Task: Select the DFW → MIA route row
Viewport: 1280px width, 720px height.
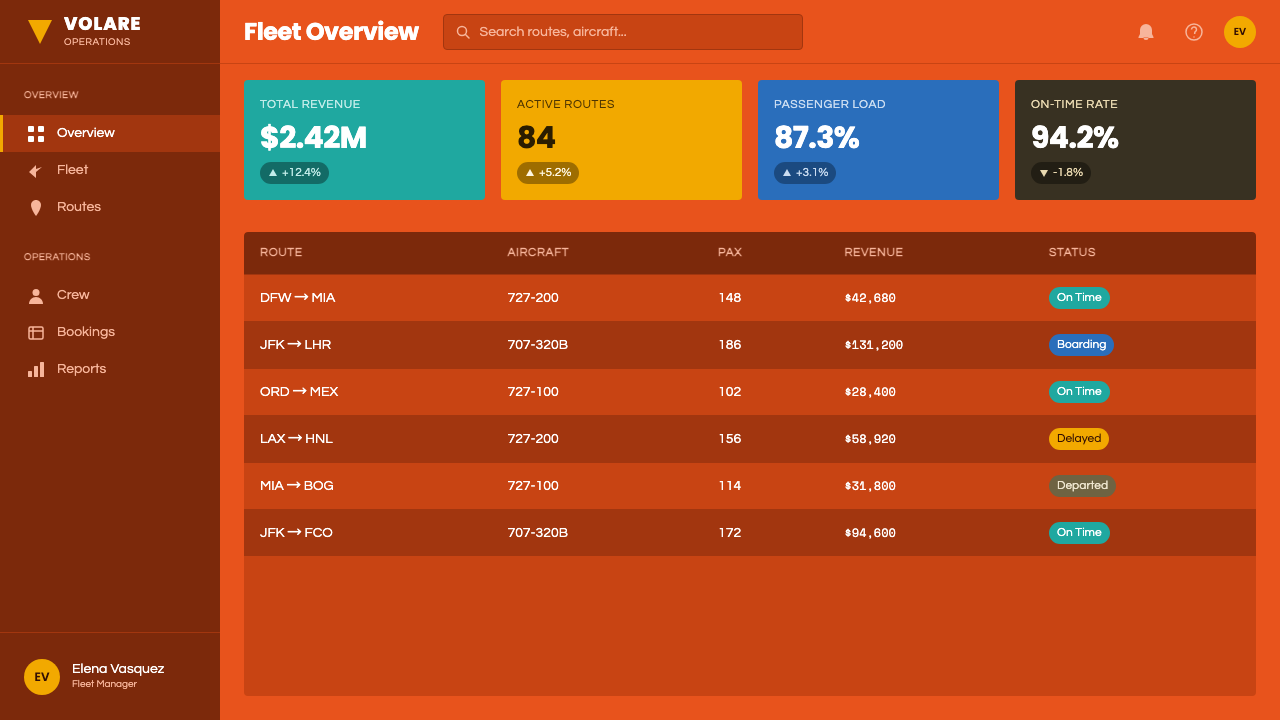Action: pyautogui.click(x=750, y=298)
